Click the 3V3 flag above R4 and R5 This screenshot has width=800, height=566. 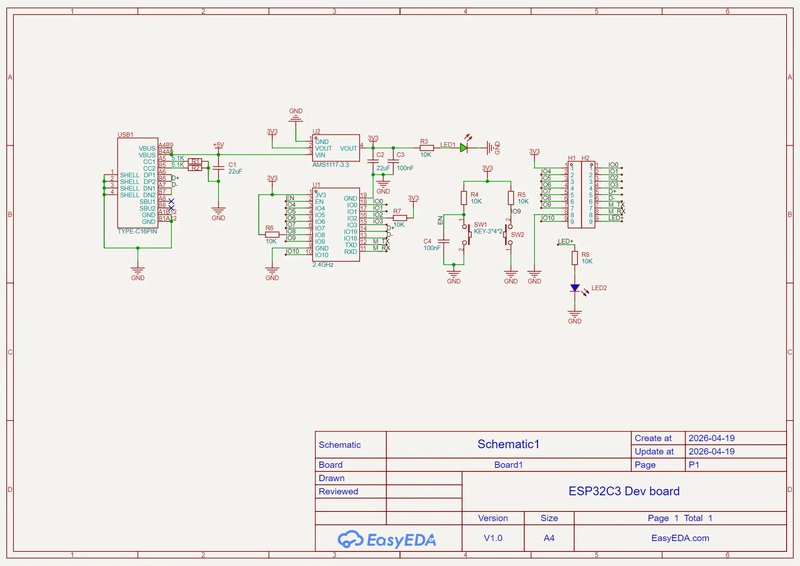[487, 169]
